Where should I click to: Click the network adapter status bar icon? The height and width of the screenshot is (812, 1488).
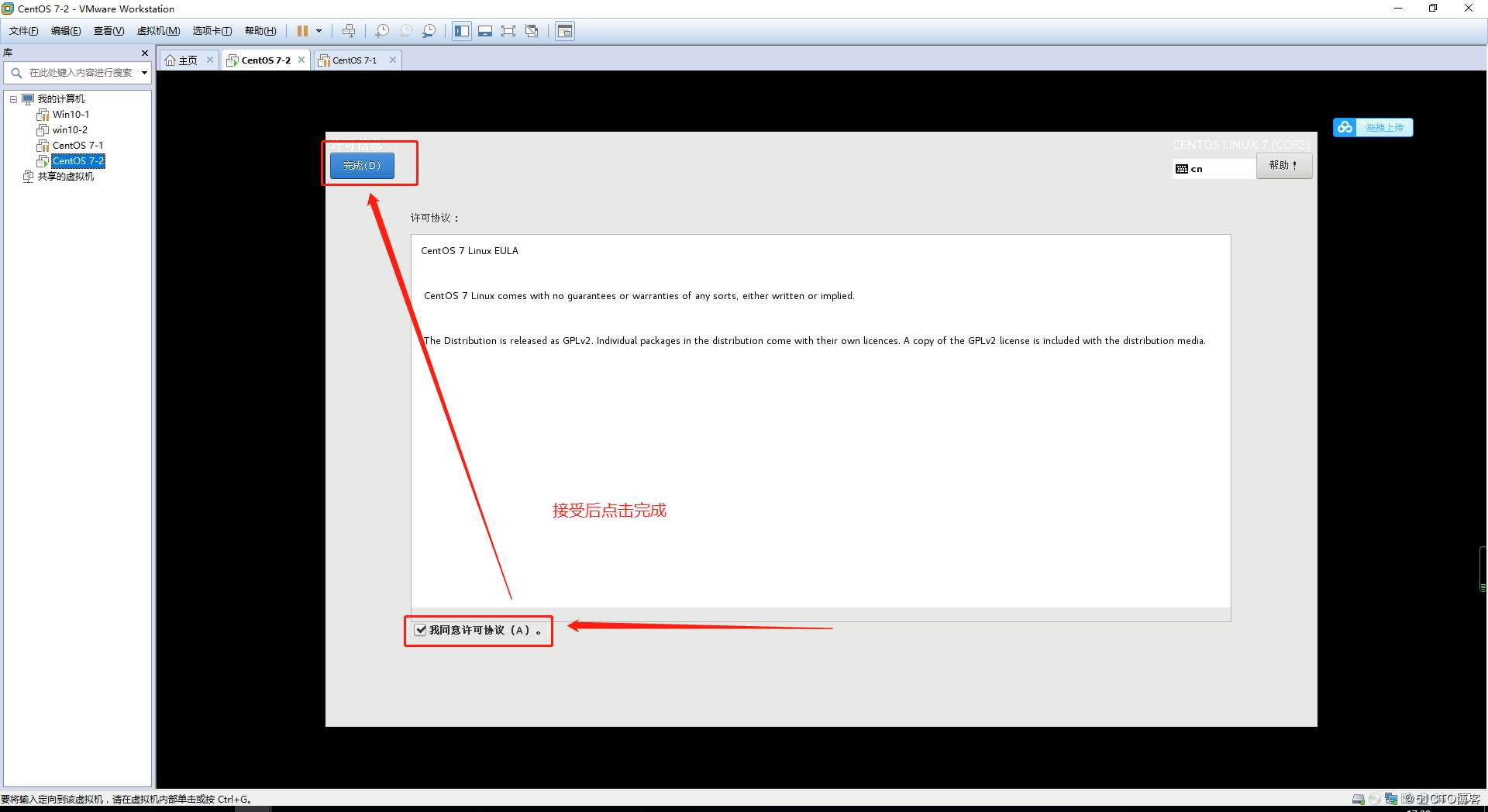(x=1391, y=799)
